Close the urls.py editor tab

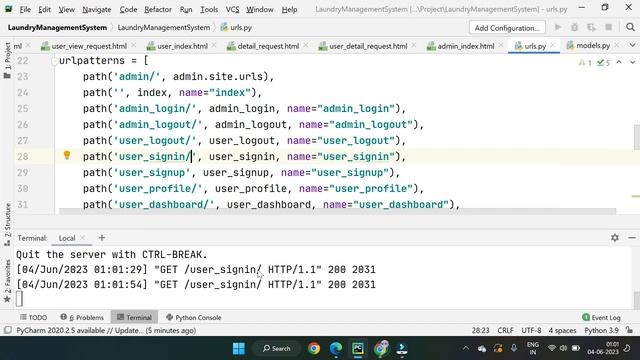click(x=553, y=45)
